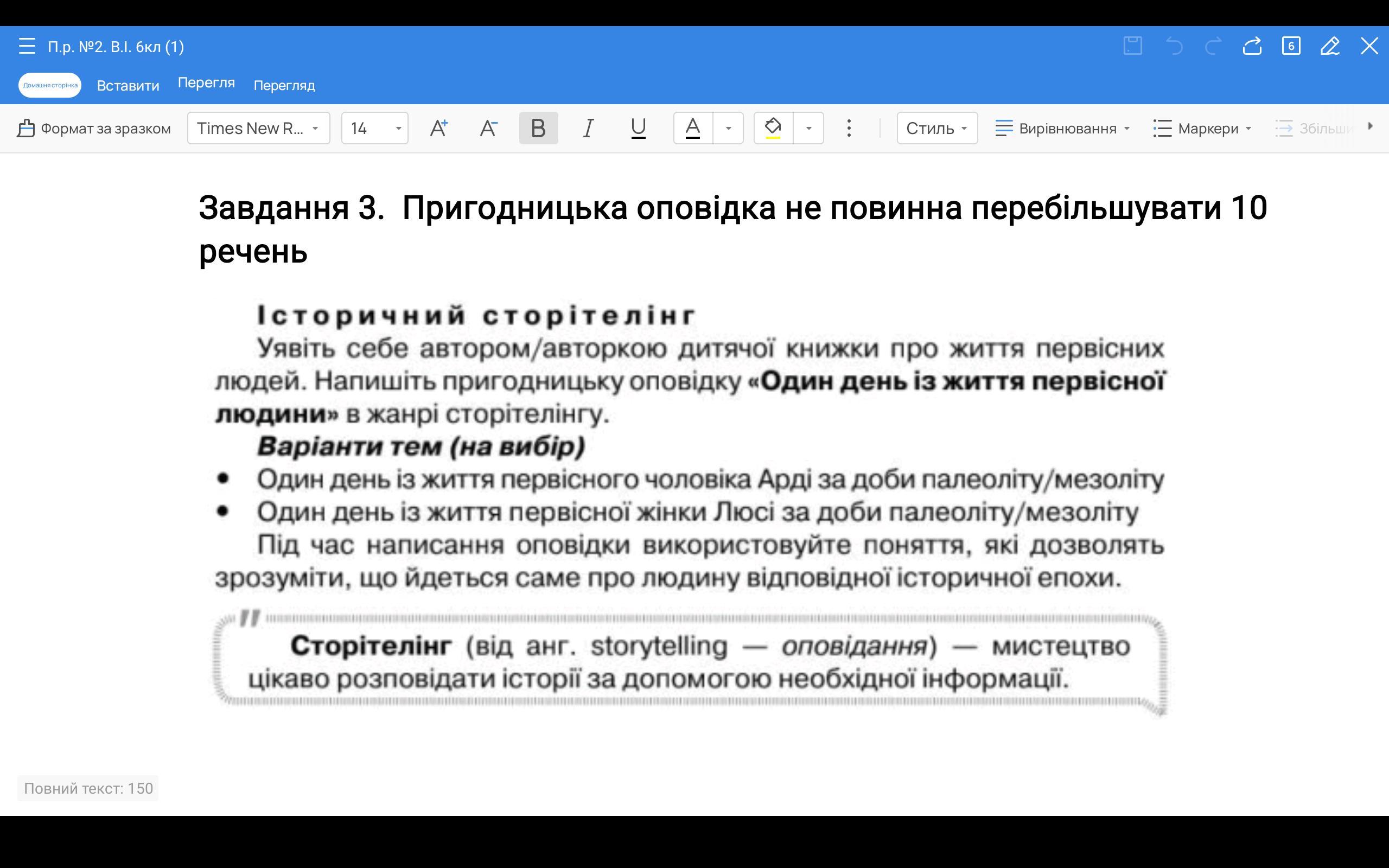
Task: Switch to the Вставити tab
Action: pos(128,86)
